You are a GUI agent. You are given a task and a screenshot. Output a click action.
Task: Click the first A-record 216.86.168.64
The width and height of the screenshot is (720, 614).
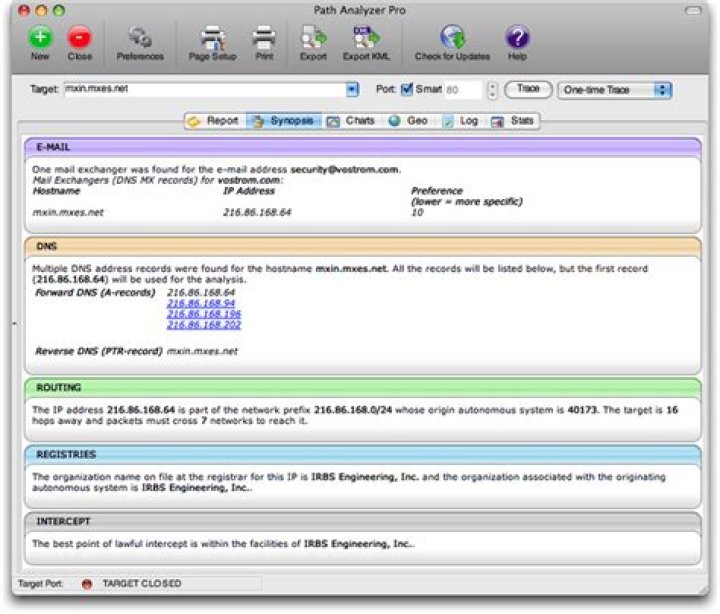point(201,293)
